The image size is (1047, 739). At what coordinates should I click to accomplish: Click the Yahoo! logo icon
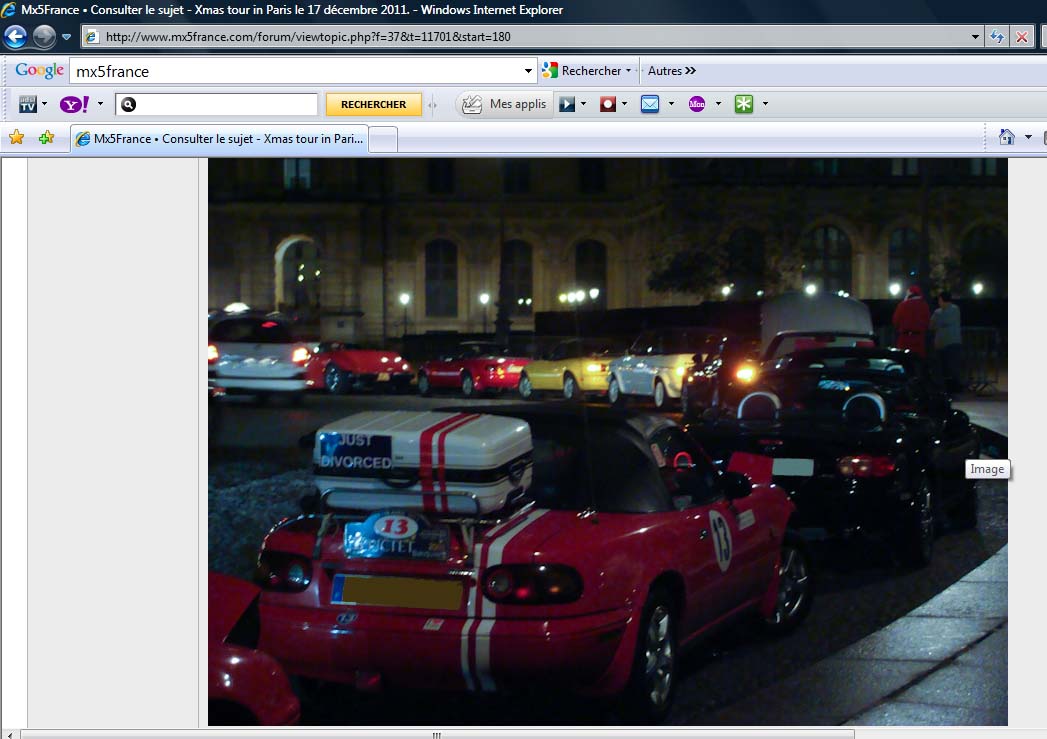point(74,104)
